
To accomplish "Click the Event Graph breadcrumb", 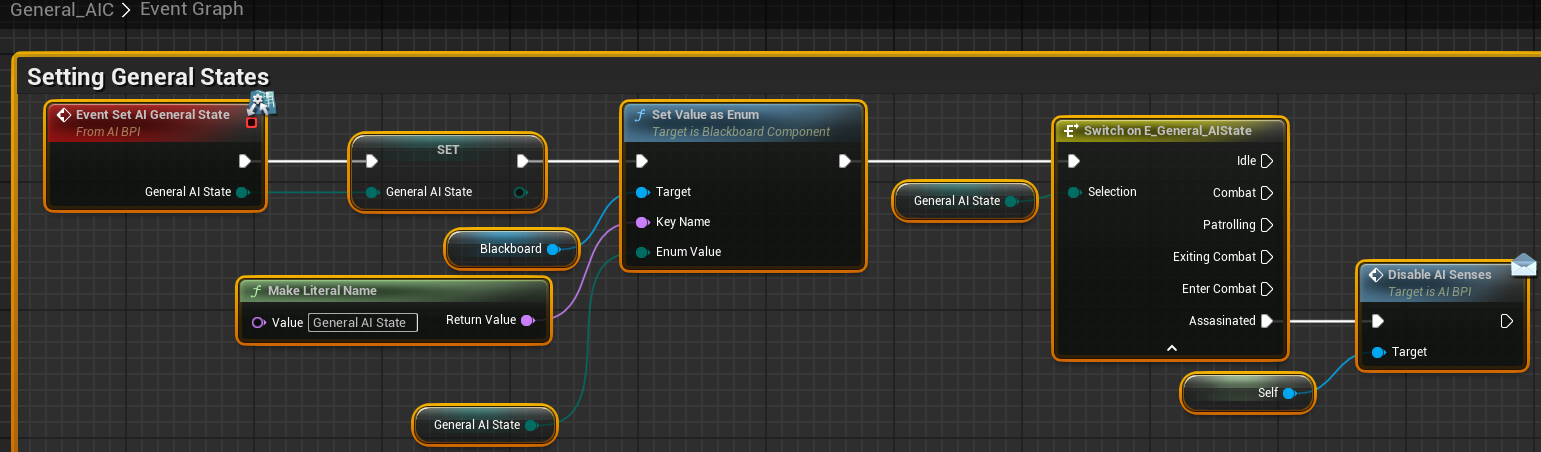I will click(192, 10).
